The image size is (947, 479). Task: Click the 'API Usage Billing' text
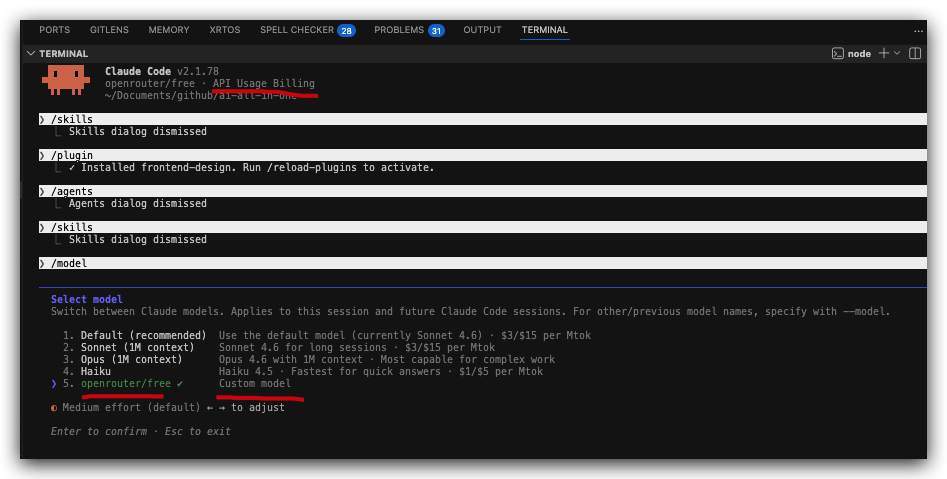point(263,83)
